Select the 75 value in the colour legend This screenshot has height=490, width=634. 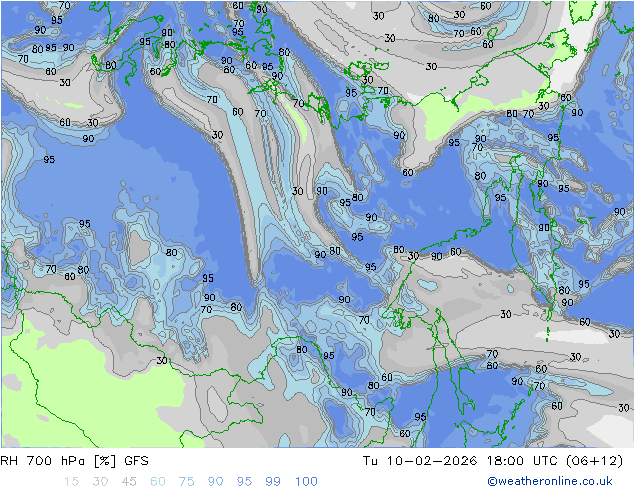click(x=187, y=482)
